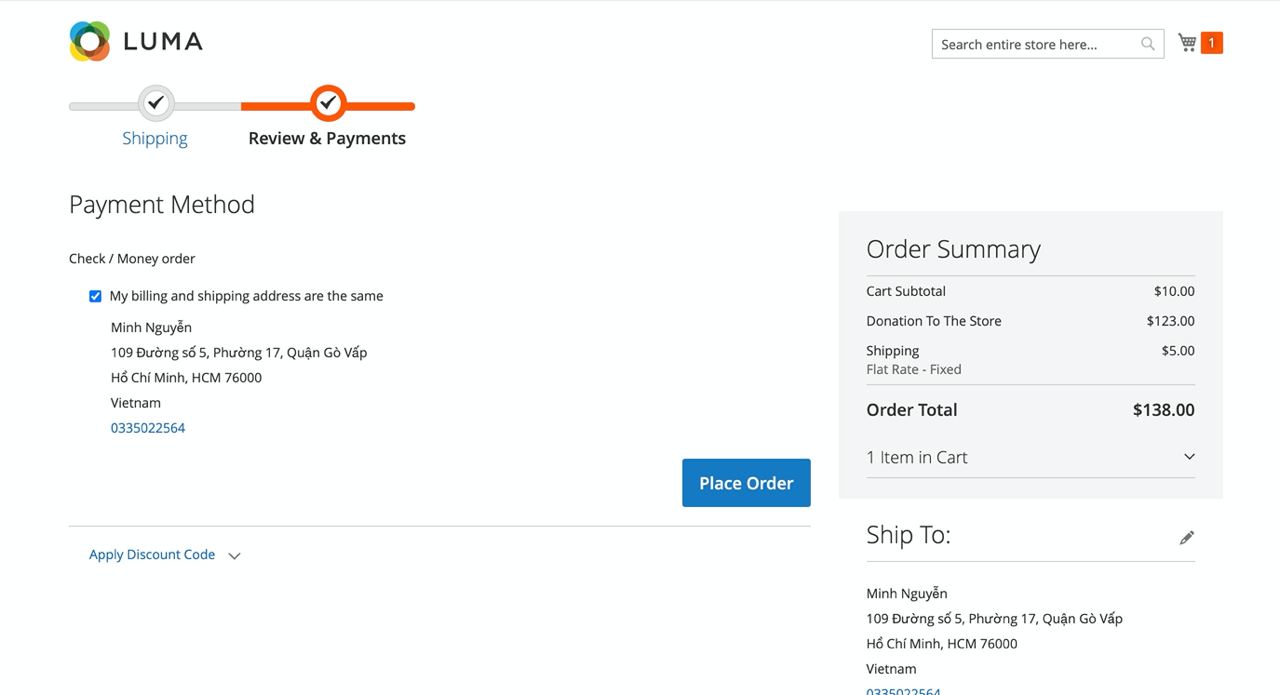Click the 'My billing and shipping address are the same' label
The width and height of the screenshot is (1280, 695).
(x=246, y=296)
